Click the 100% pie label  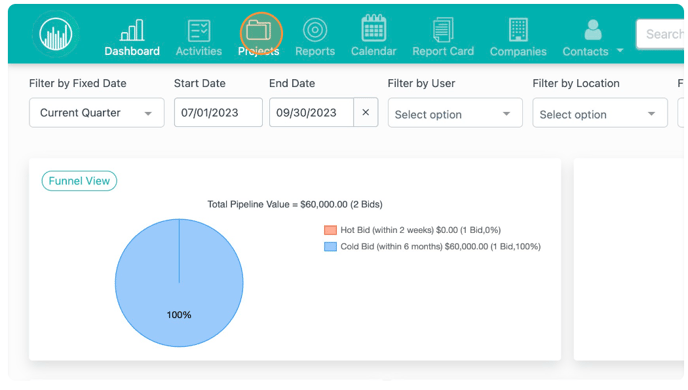[179, 315]
